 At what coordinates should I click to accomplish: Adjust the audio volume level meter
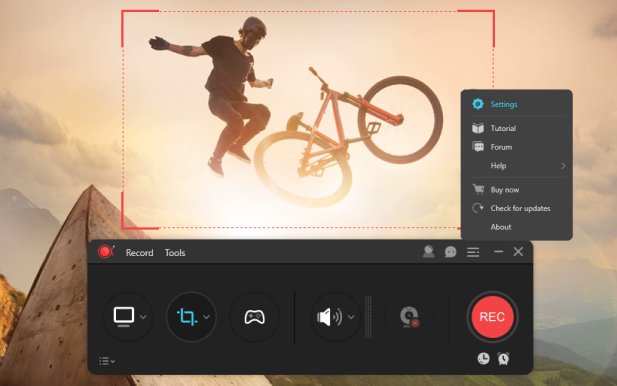(x=368, y=317)
